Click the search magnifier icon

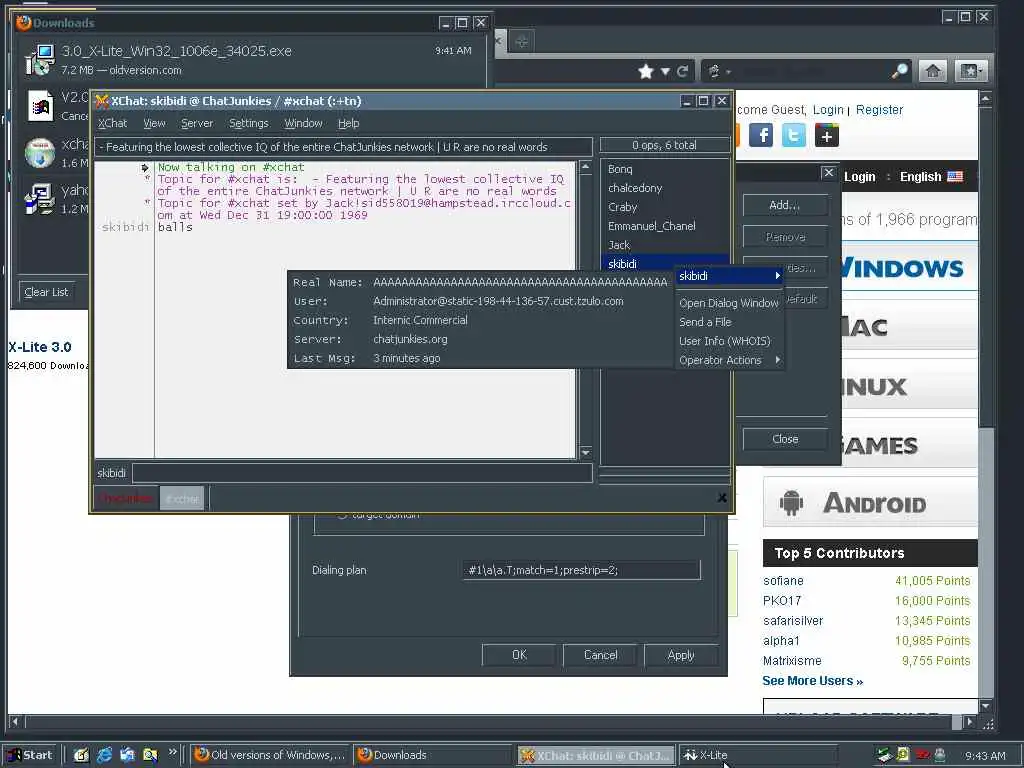point(900,71)
